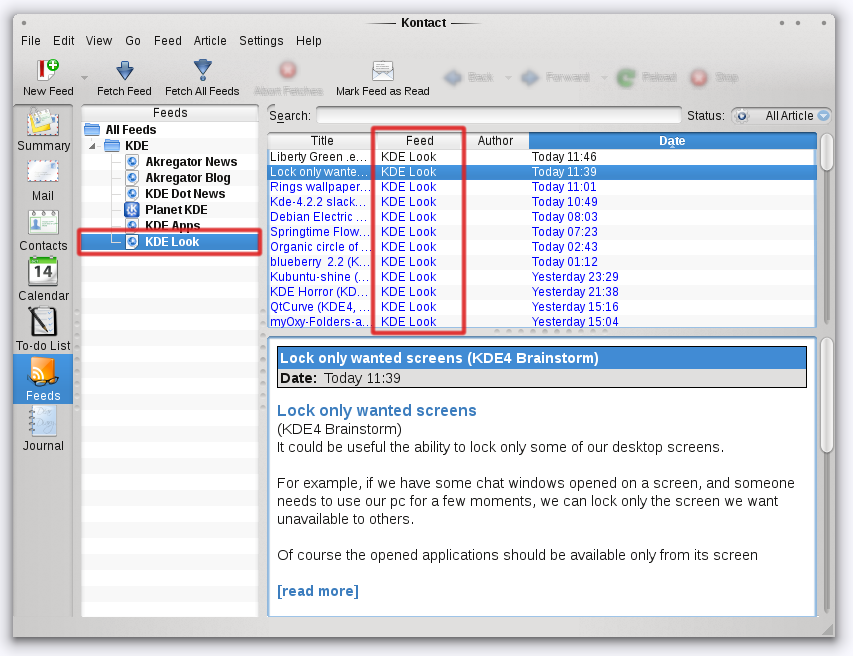The height and width of the screenshot is (656, 853).
Task: Click the Abort Fetches icon
Action: pyautogui.click(x=288, y=70)
